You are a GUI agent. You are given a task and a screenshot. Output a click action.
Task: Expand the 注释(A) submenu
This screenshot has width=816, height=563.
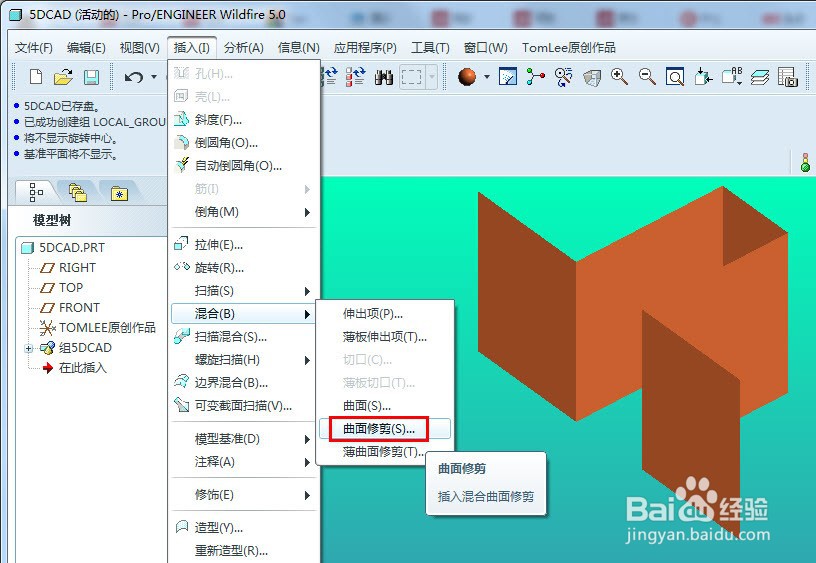pyautogui.click(x=244, y=462)
